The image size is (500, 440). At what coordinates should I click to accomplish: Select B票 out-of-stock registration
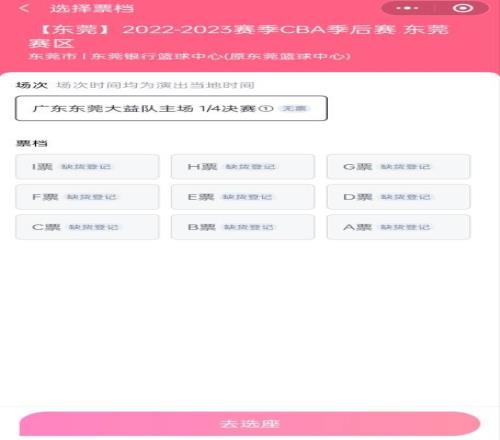coord(243,227)
